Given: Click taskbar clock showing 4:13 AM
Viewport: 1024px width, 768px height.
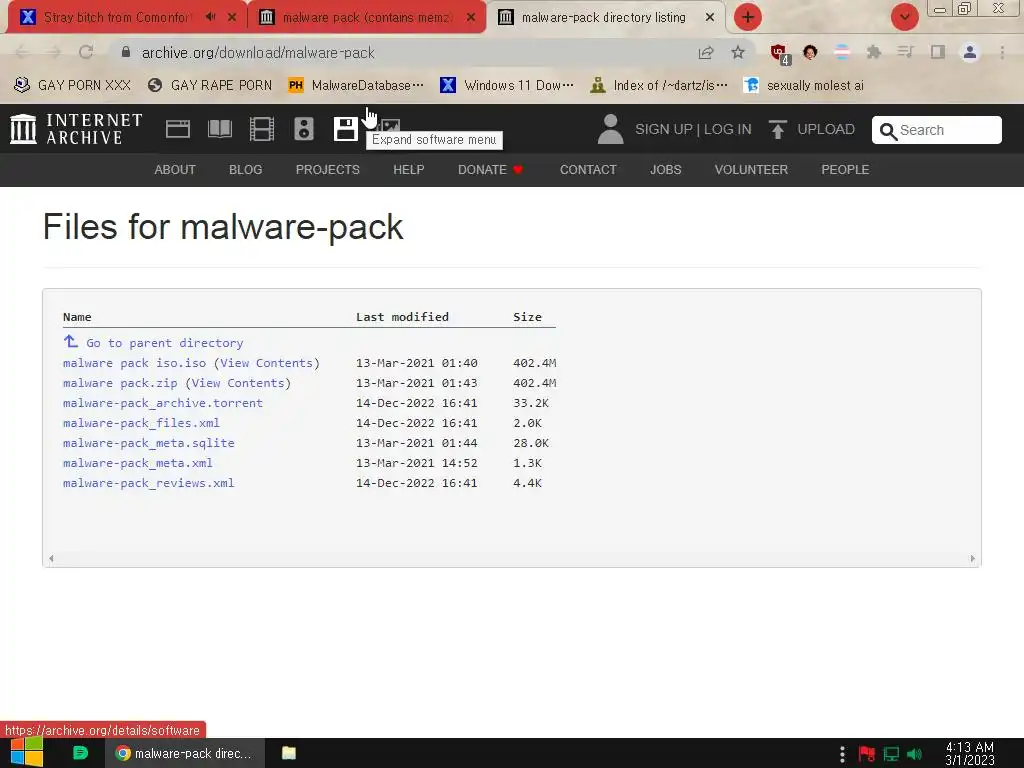Looking at the screenshot, I should pos(969,754).
